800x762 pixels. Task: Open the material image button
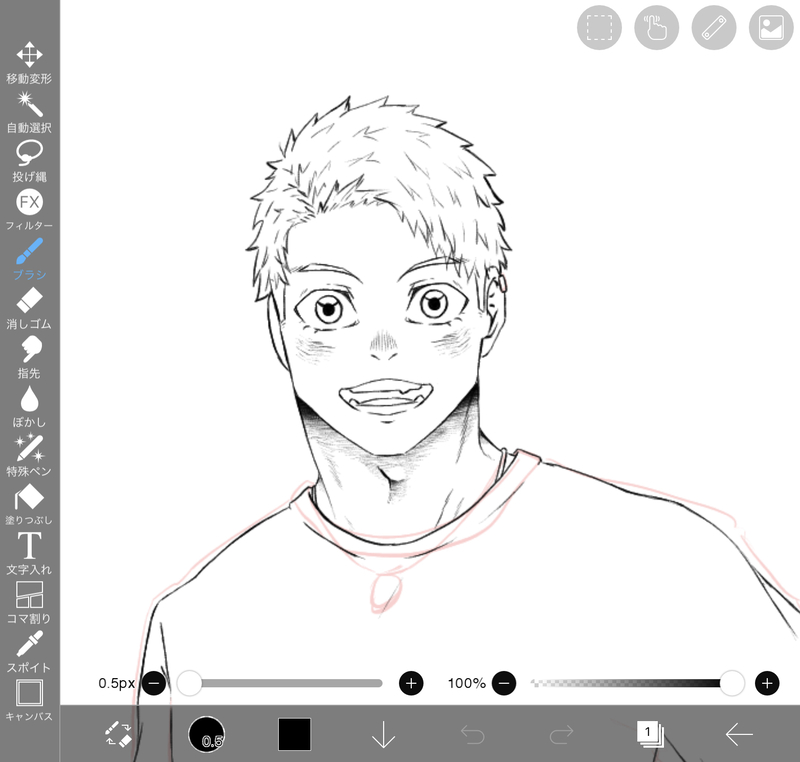[771, 28]
